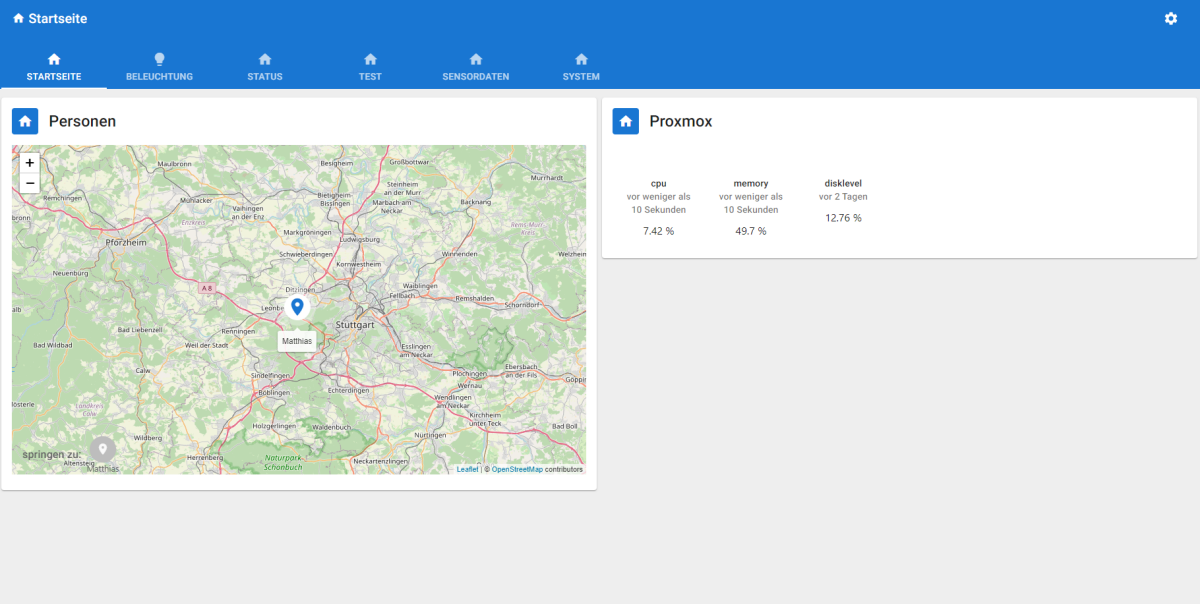
Task: Click the cpu sensor value
Action: click(x=658, y=231)
